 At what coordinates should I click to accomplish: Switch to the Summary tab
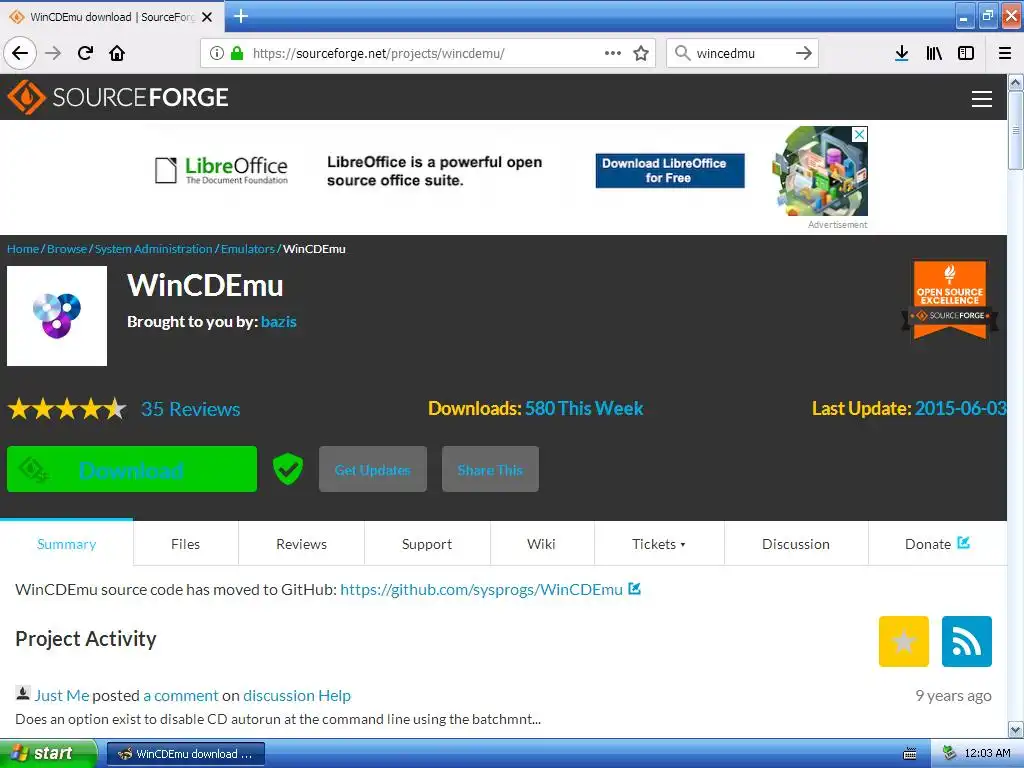(67, 544)
